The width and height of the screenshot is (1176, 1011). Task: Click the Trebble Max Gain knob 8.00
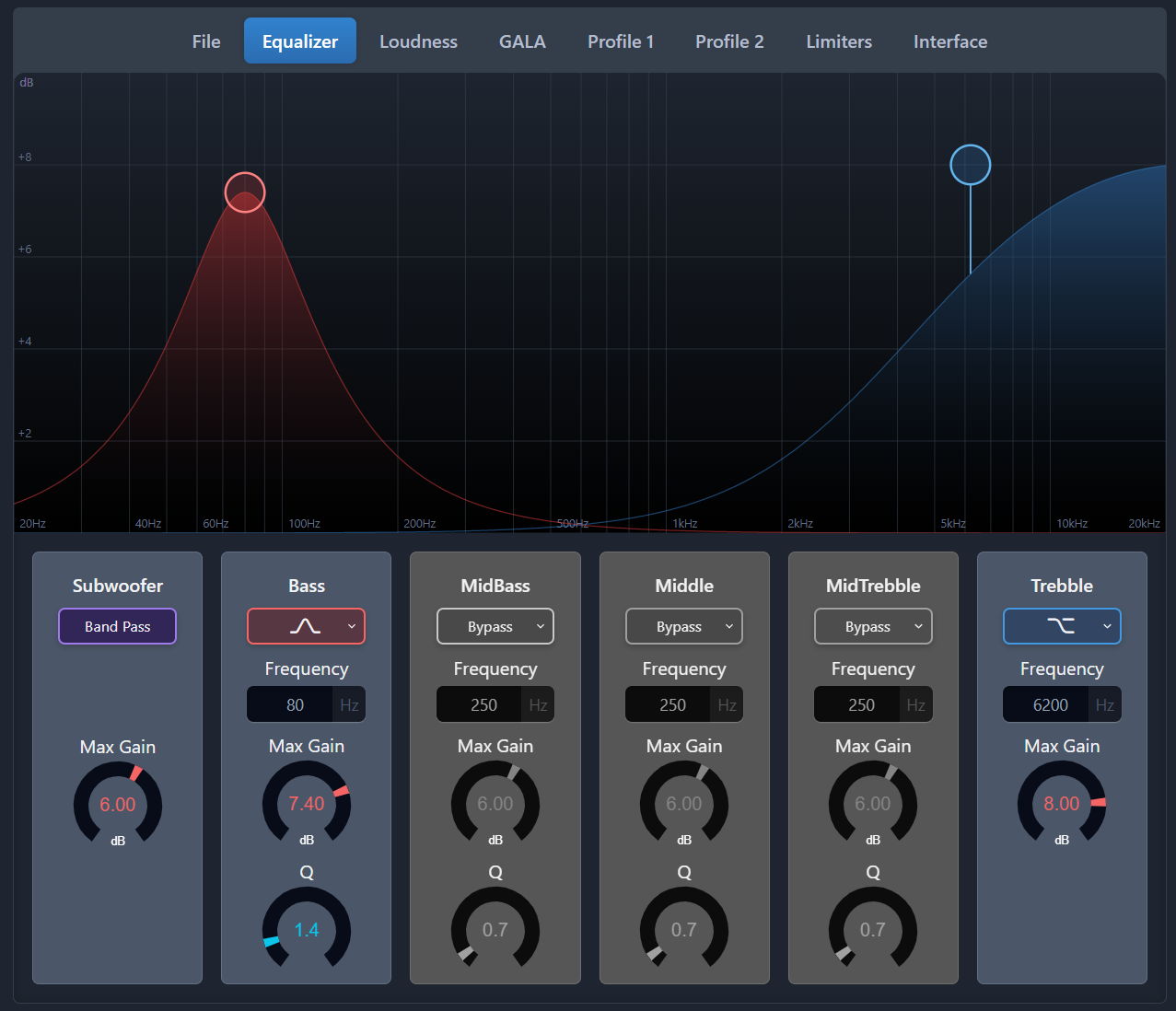1062,803
